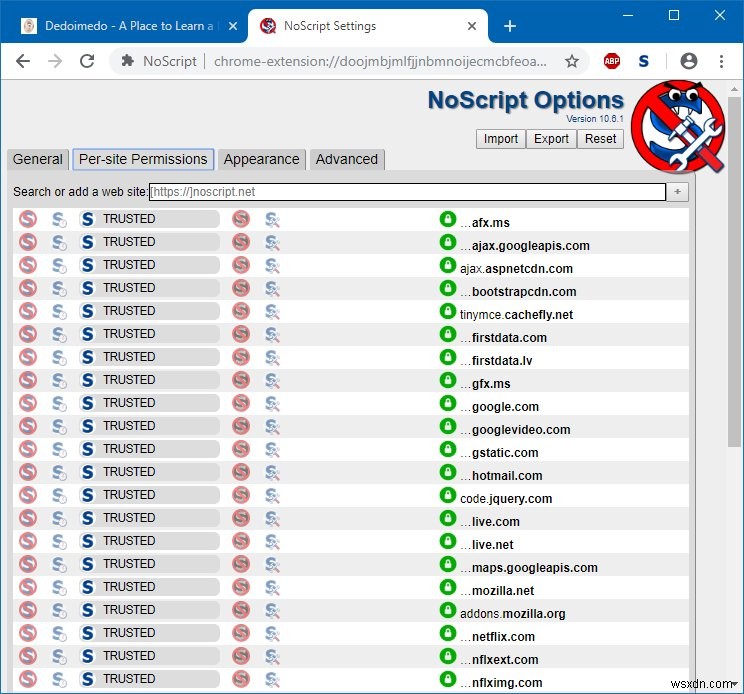Set gstatic.com to UNTRUSTED preset
The width and height of the screenshot is (744, 694).
point(241,449)
